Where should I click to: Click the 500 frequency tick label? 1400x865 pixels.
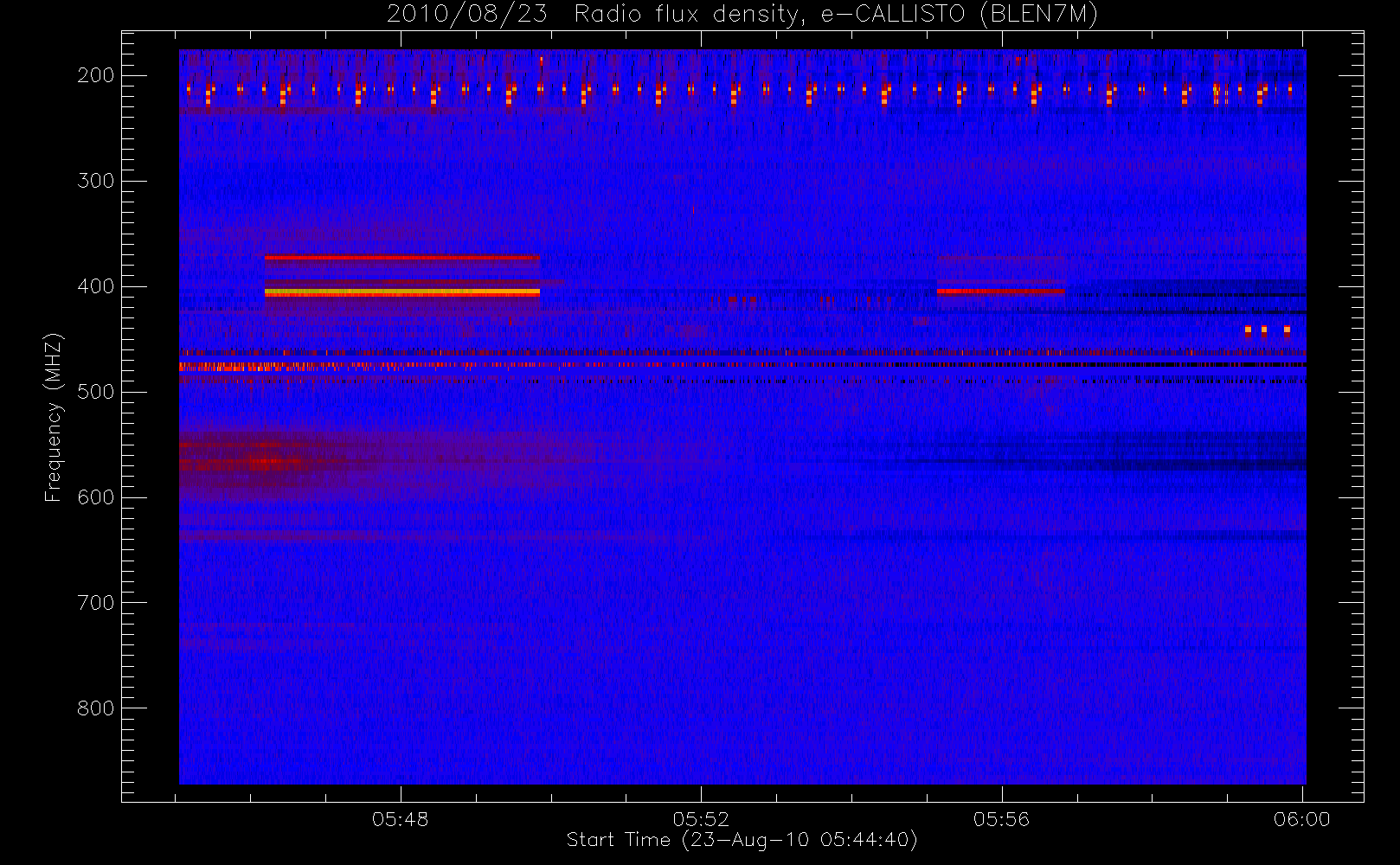tap(95, 392)
